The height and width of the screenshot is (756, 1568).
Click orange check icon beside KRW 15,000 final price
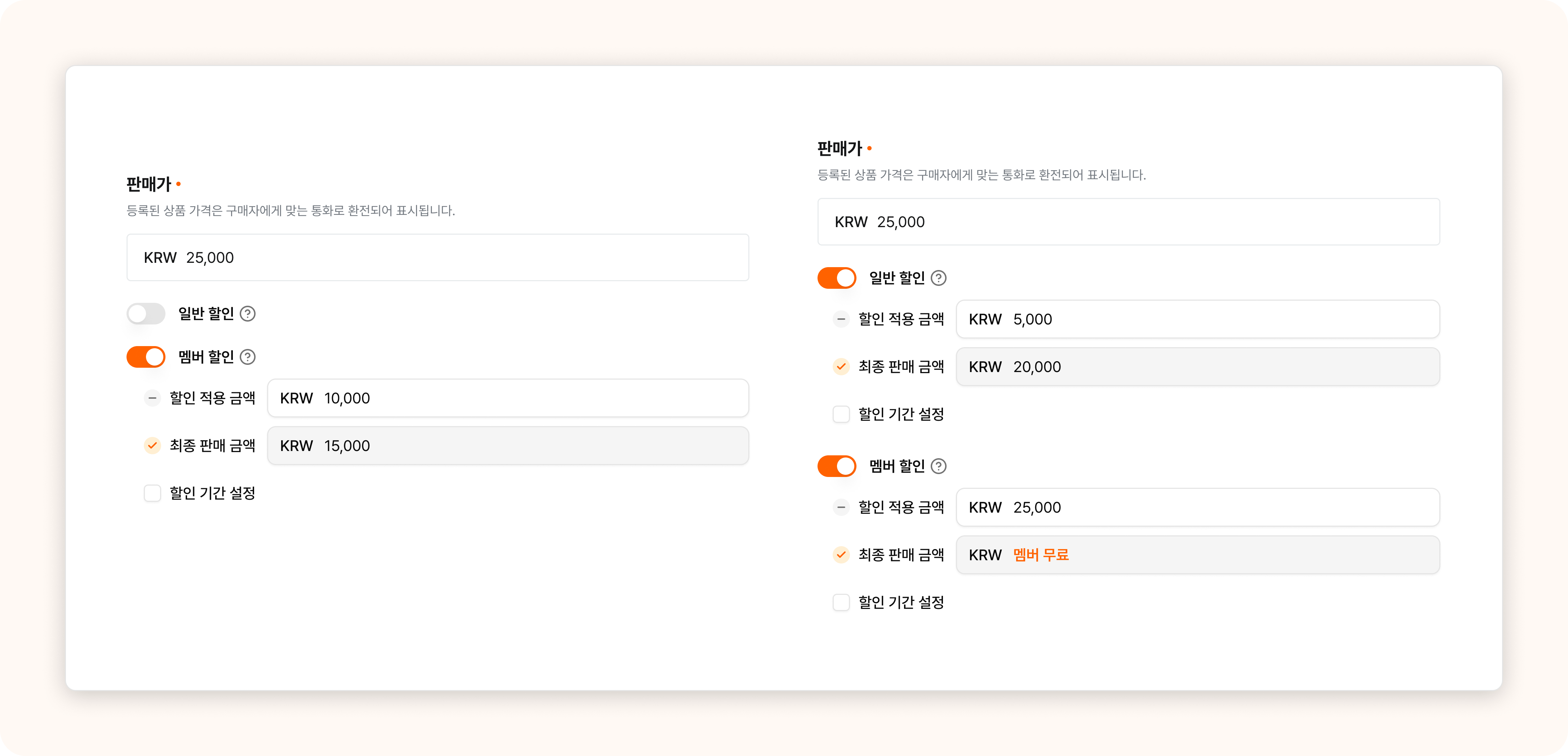click(x=152, y=446)
